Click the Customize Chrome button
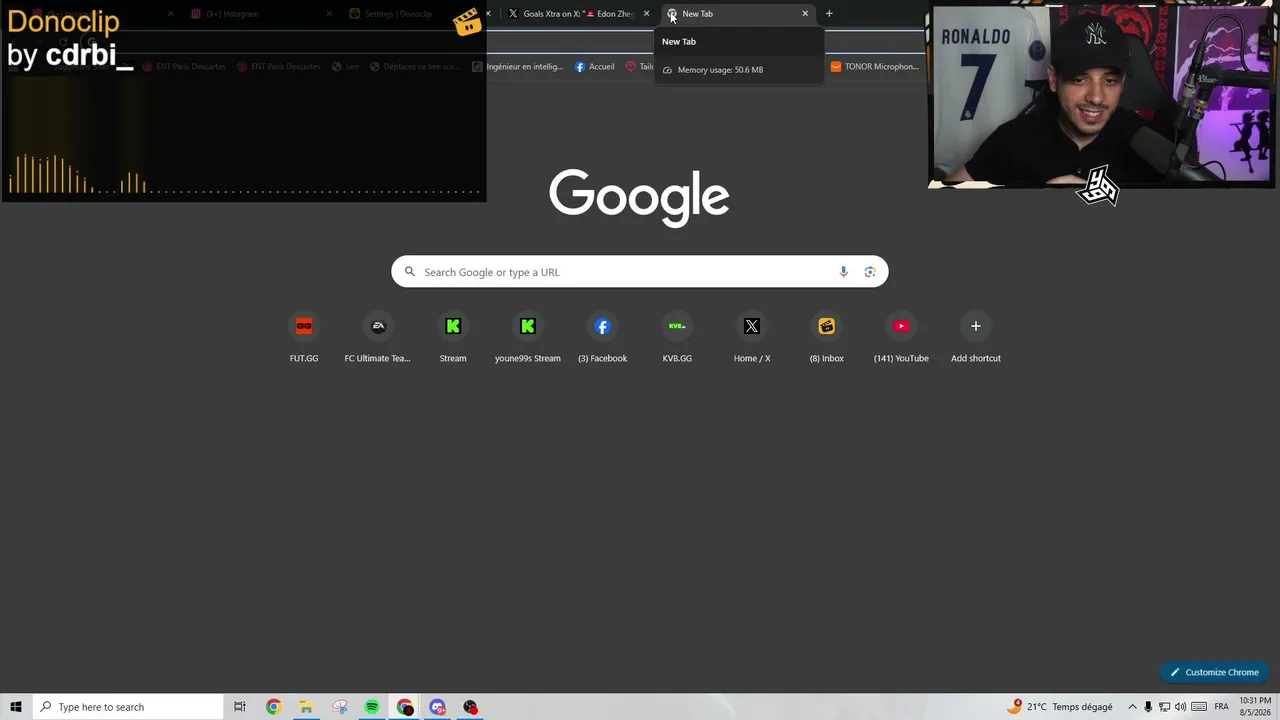 tap(1215, 672)
